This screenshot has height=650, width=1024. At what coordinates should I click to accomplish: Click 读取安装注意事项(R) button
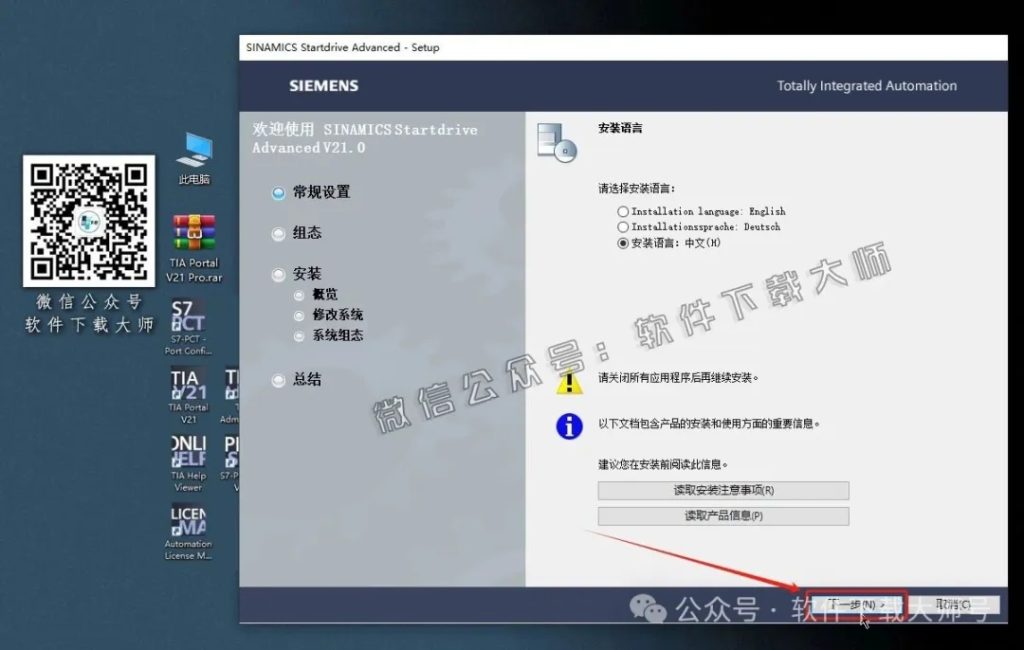coord(723,490)
